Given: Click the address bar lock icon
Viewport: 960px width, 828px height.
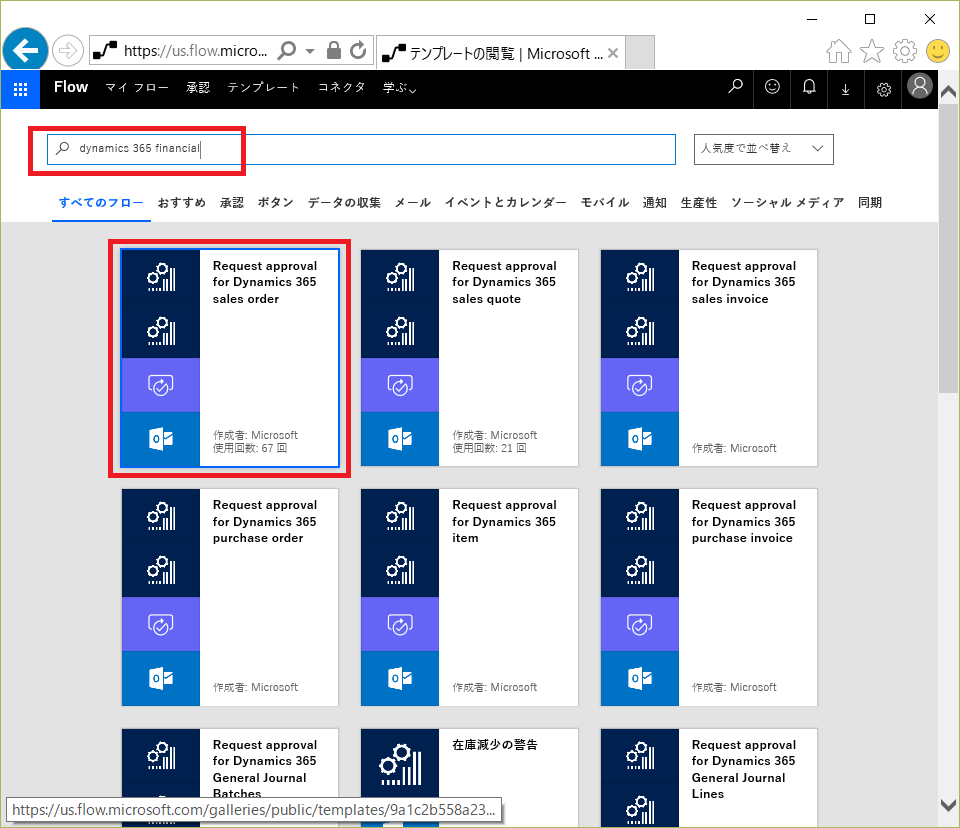Looking at the screenshot, I should pyautogui.click(x=334, y=50).
